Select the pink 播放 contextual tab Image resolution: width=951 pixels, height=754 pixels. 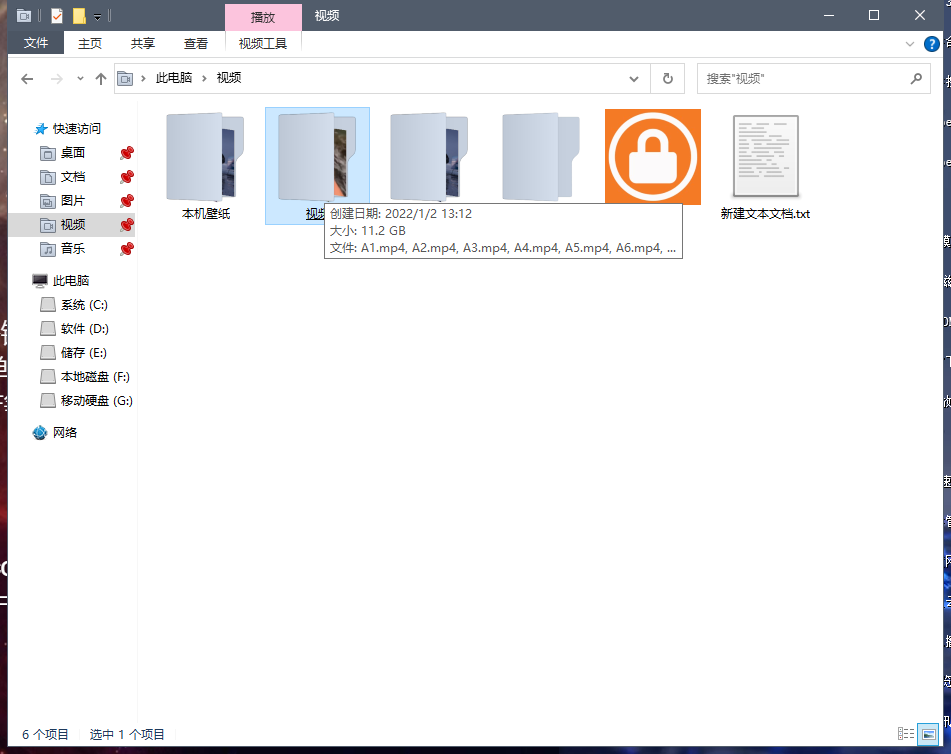pos(263,17)
